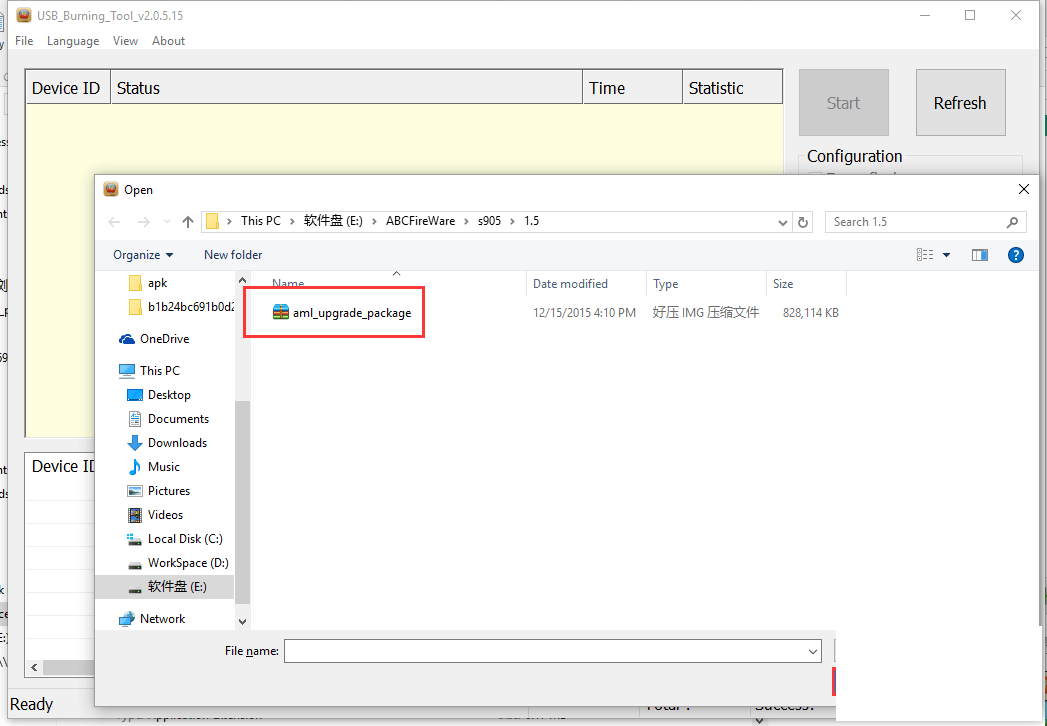Select This PC in navigation pane

pyautogui.click(x=160, y=371)
